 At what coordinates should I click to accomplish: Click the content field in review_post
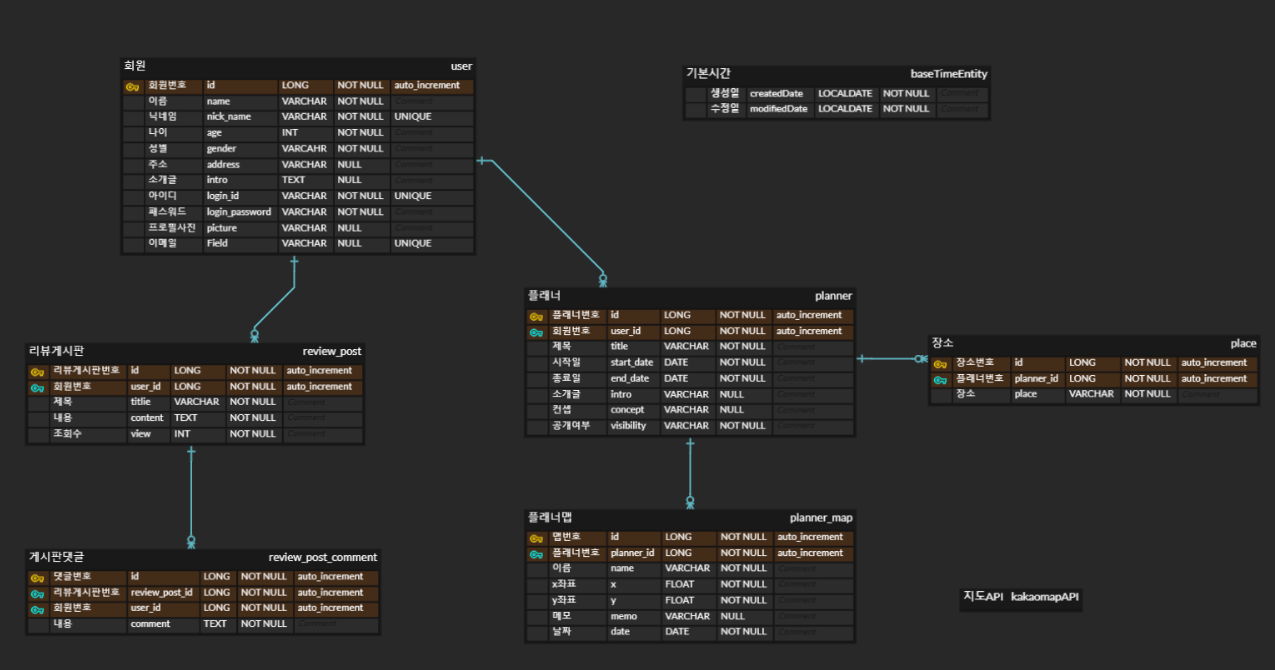pyautogui.click(x=147, y=418)
